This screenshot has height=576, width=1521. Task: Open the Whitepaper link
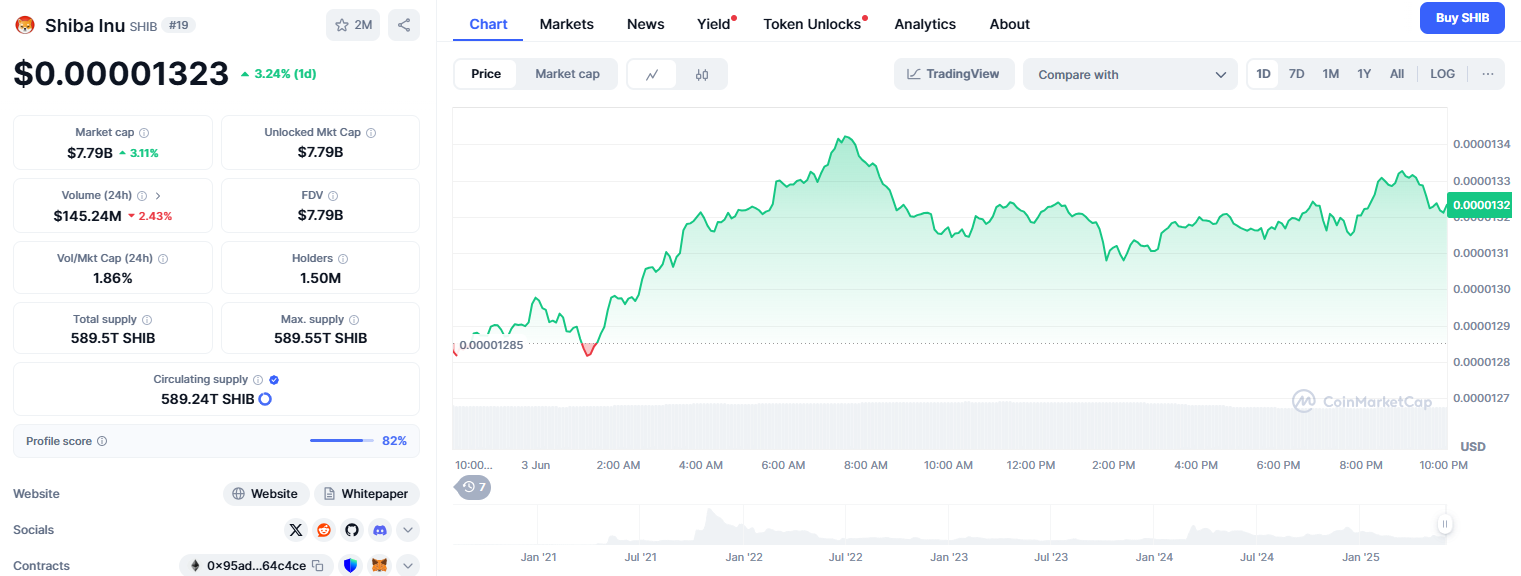pyautogui.click(x=367, y=494)
